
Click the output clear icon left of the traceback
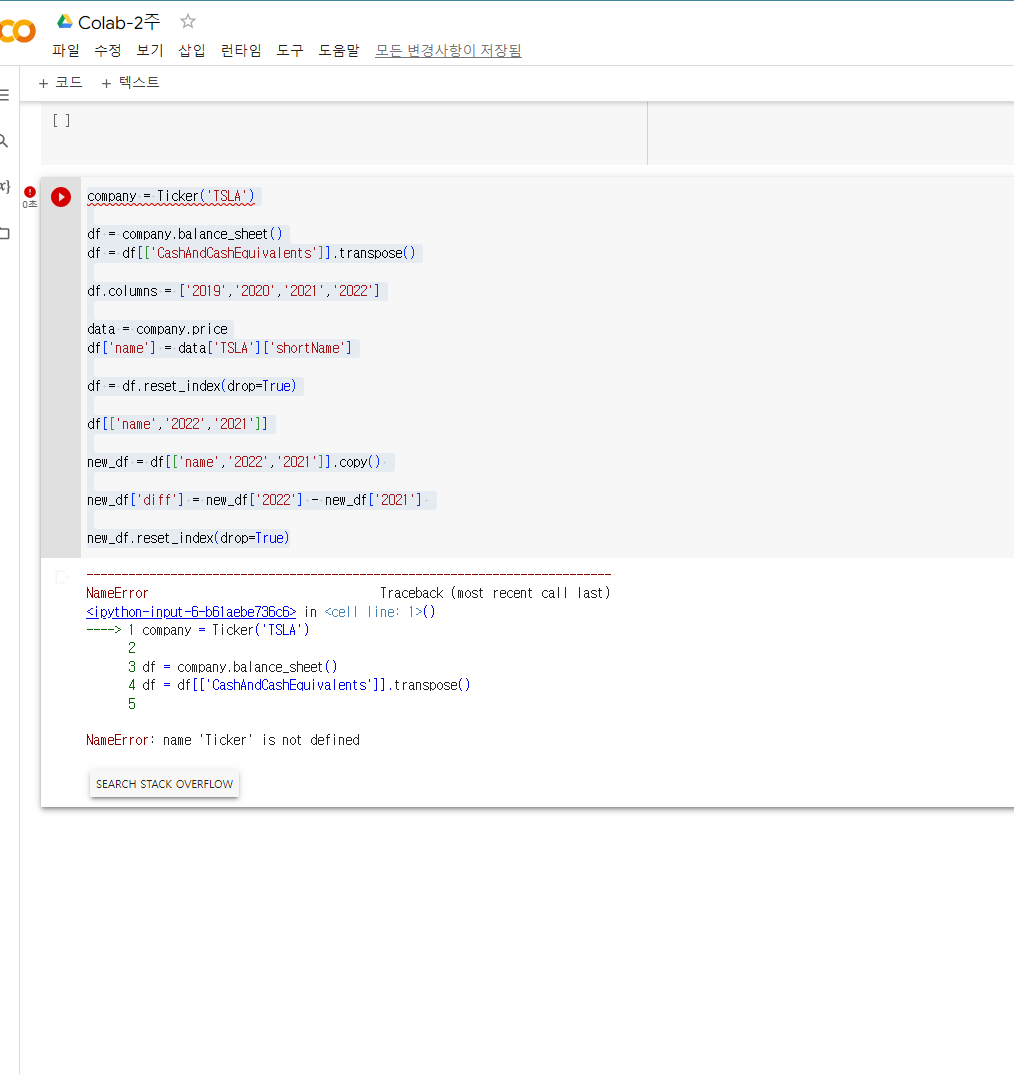[x=62, y=577]
